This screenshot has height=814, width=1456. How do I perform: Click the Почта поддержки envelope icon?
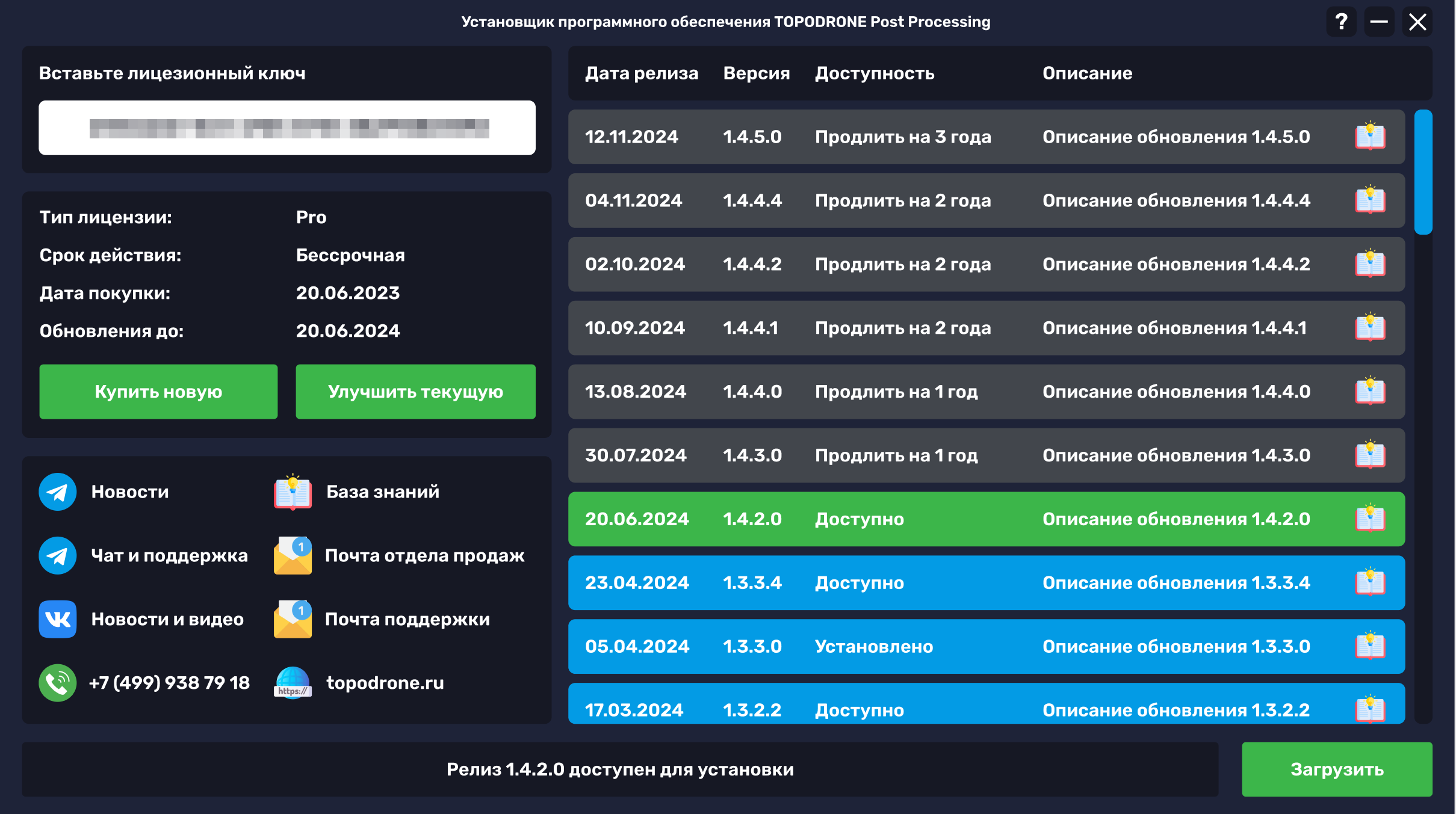pos(293,619)
